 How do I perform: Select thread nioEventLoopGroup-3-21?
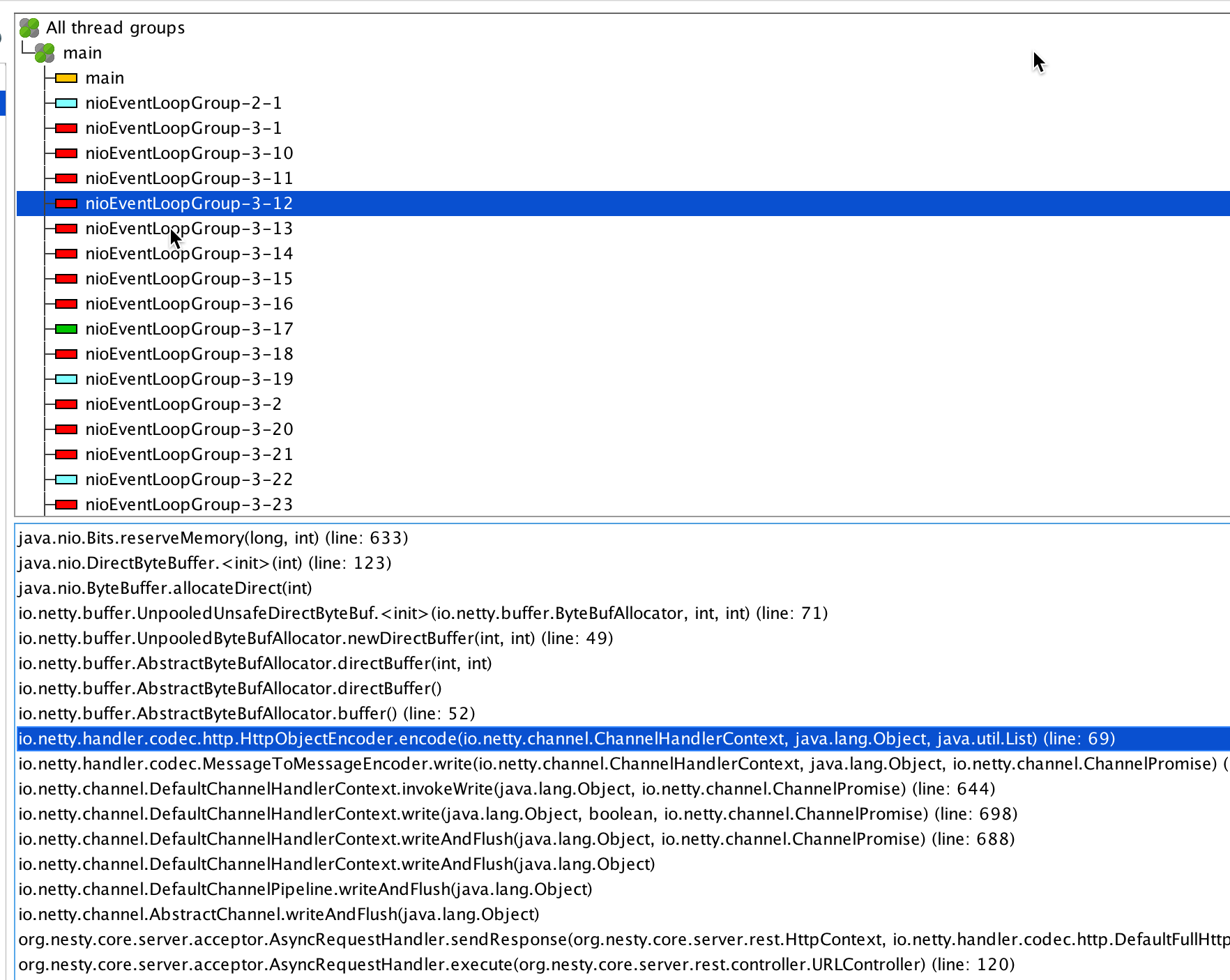pyautogui.click(x=189, y=454)
